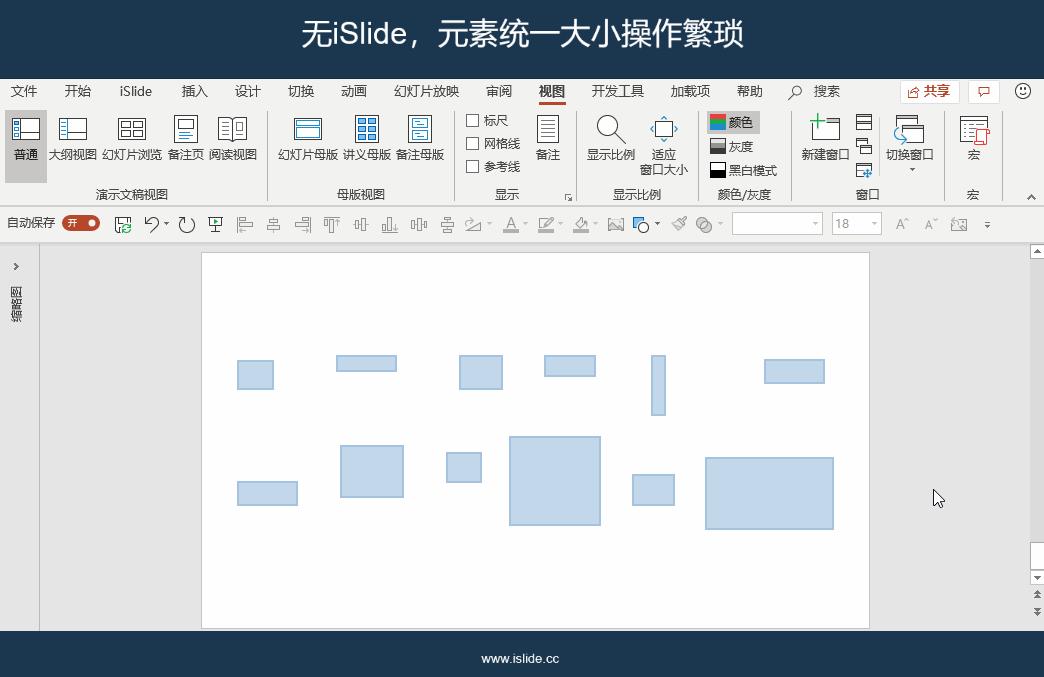Screen dimensions: 1044x677
Task: Open the shape fill dropdown arrow
Action: (595, 224)
